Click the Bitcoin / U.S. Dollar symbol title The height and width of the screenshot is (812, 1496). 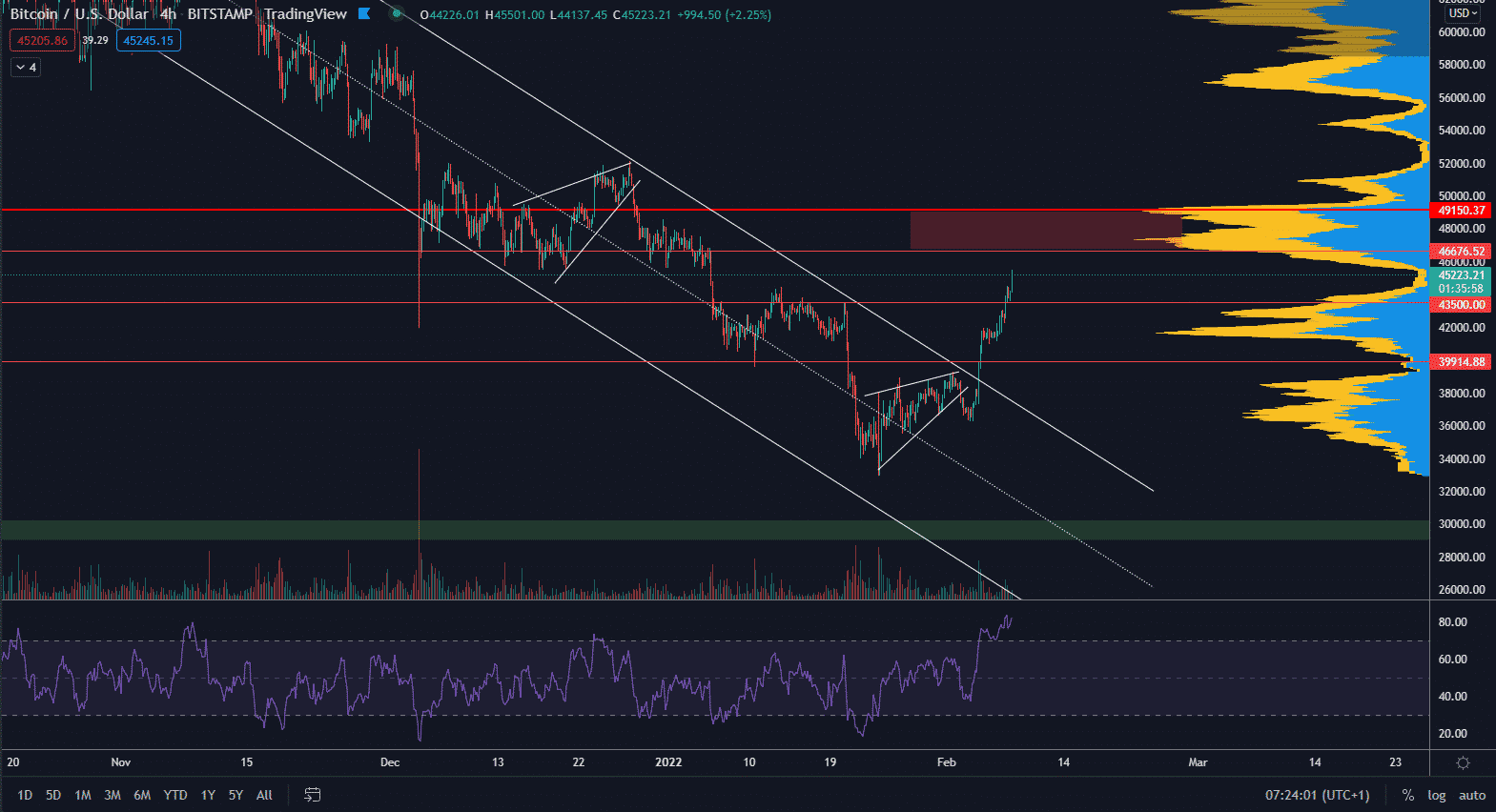78,14
